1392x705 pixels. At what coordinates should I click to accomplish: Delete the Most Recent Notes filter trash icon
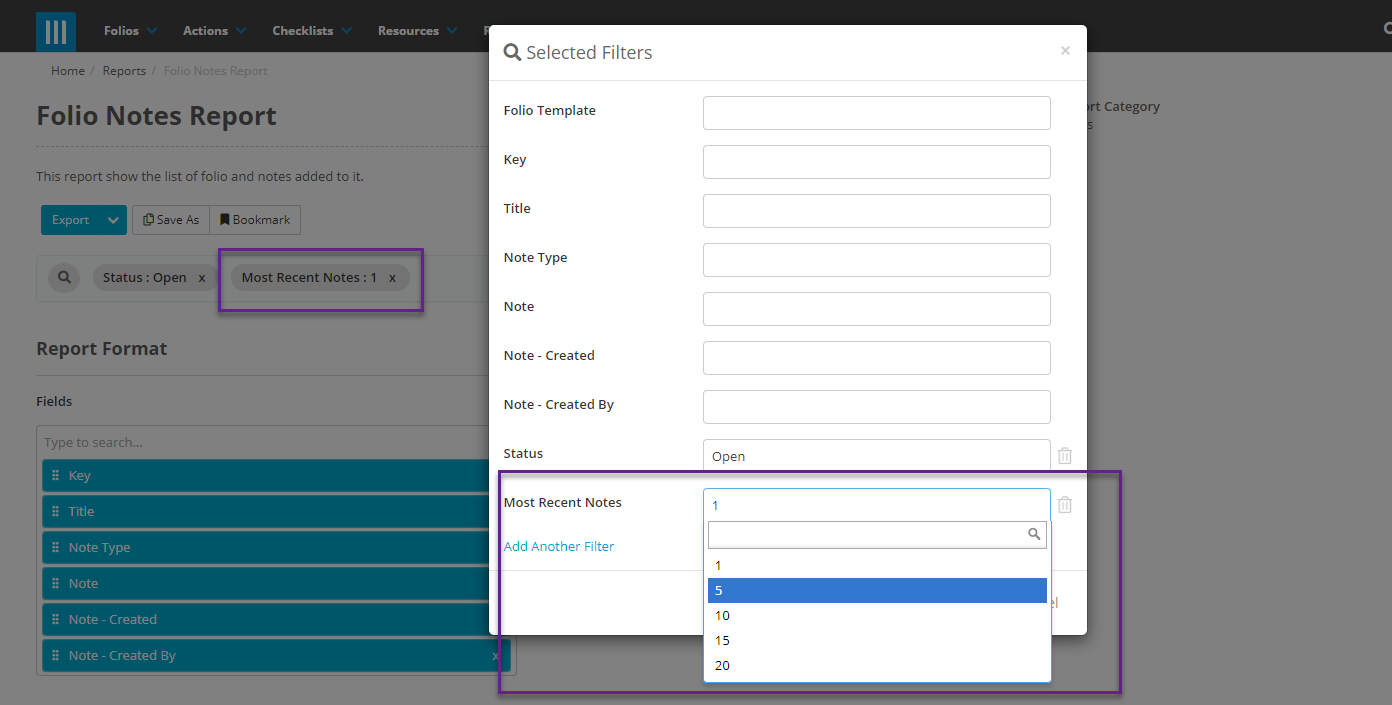(x=1064, y=504)
